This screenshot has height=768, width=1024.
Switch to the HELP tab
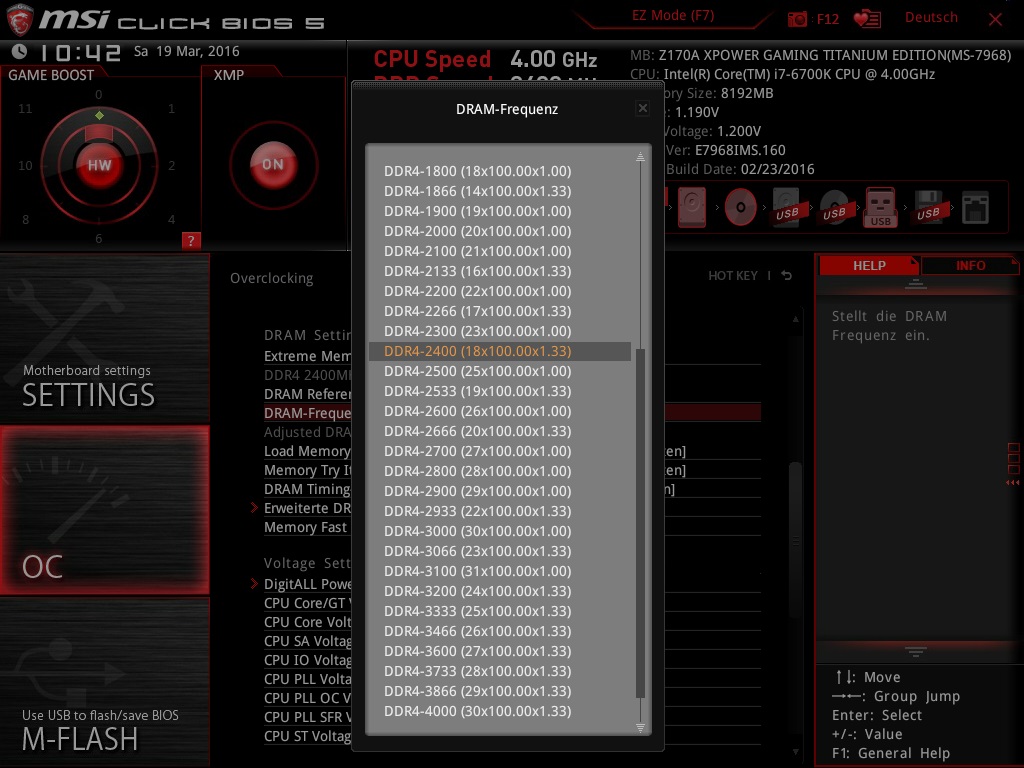(869, 266)
